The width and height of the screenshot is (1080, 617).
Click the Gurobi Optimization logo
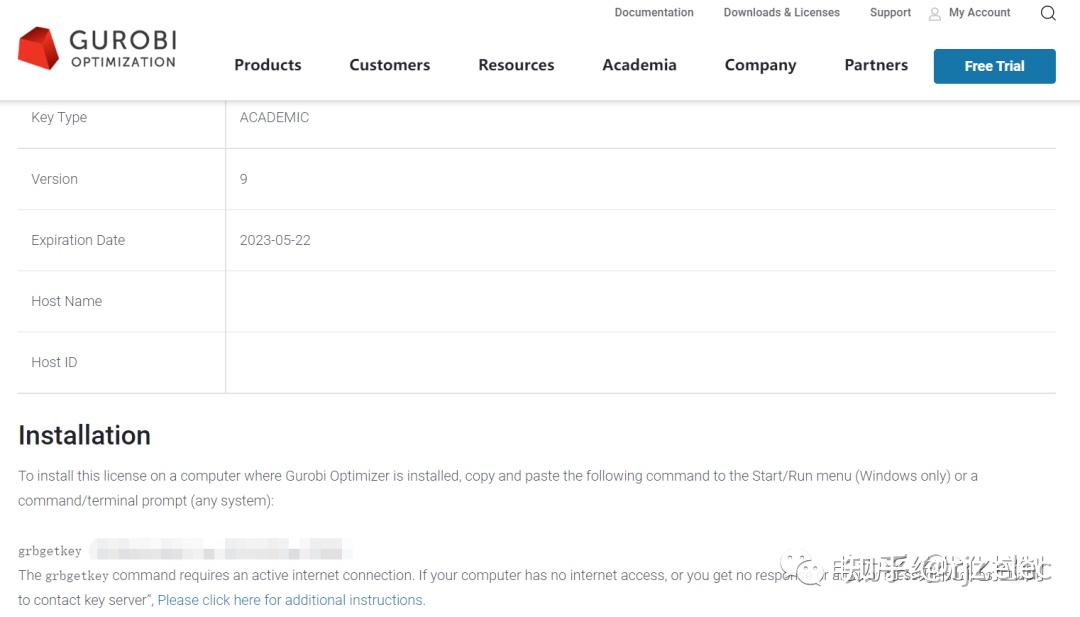[97, 48]
